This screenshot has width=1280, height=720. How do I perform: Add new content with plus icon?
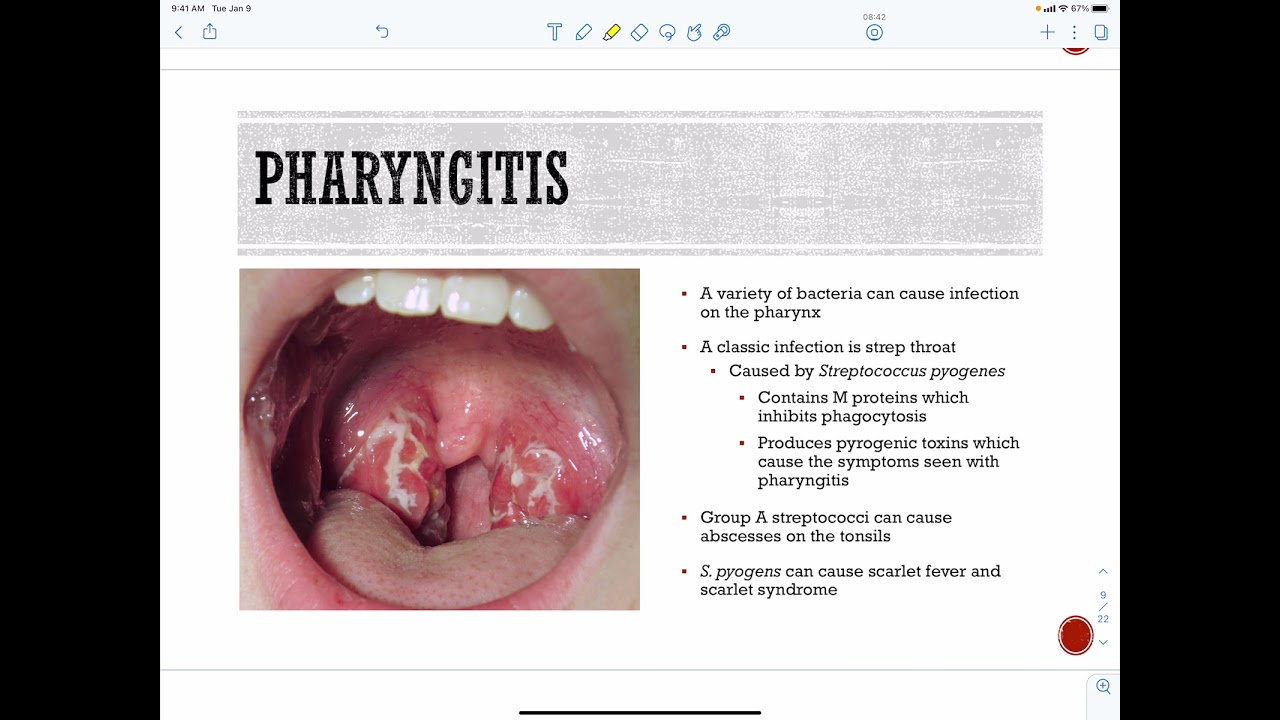point(1047,32)
